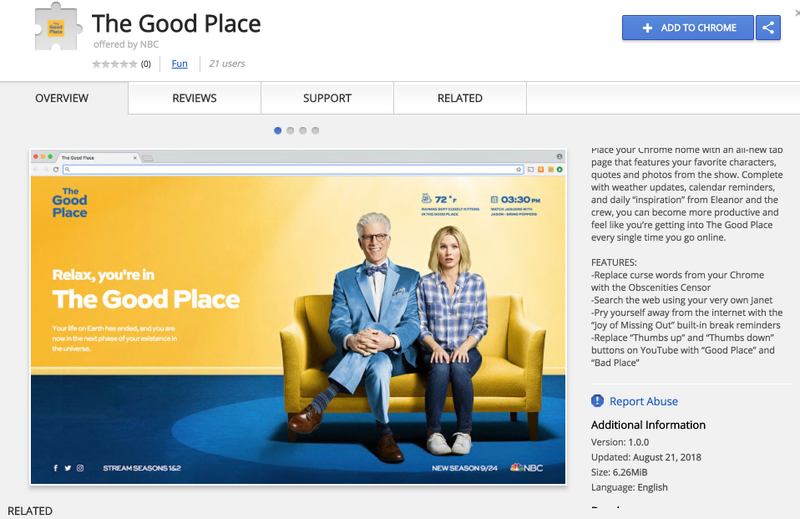The width and height of the screenshot is (800, 519).
Task: Click the STREAM SEASONS 1&2 text
Action: coord(142,468)
